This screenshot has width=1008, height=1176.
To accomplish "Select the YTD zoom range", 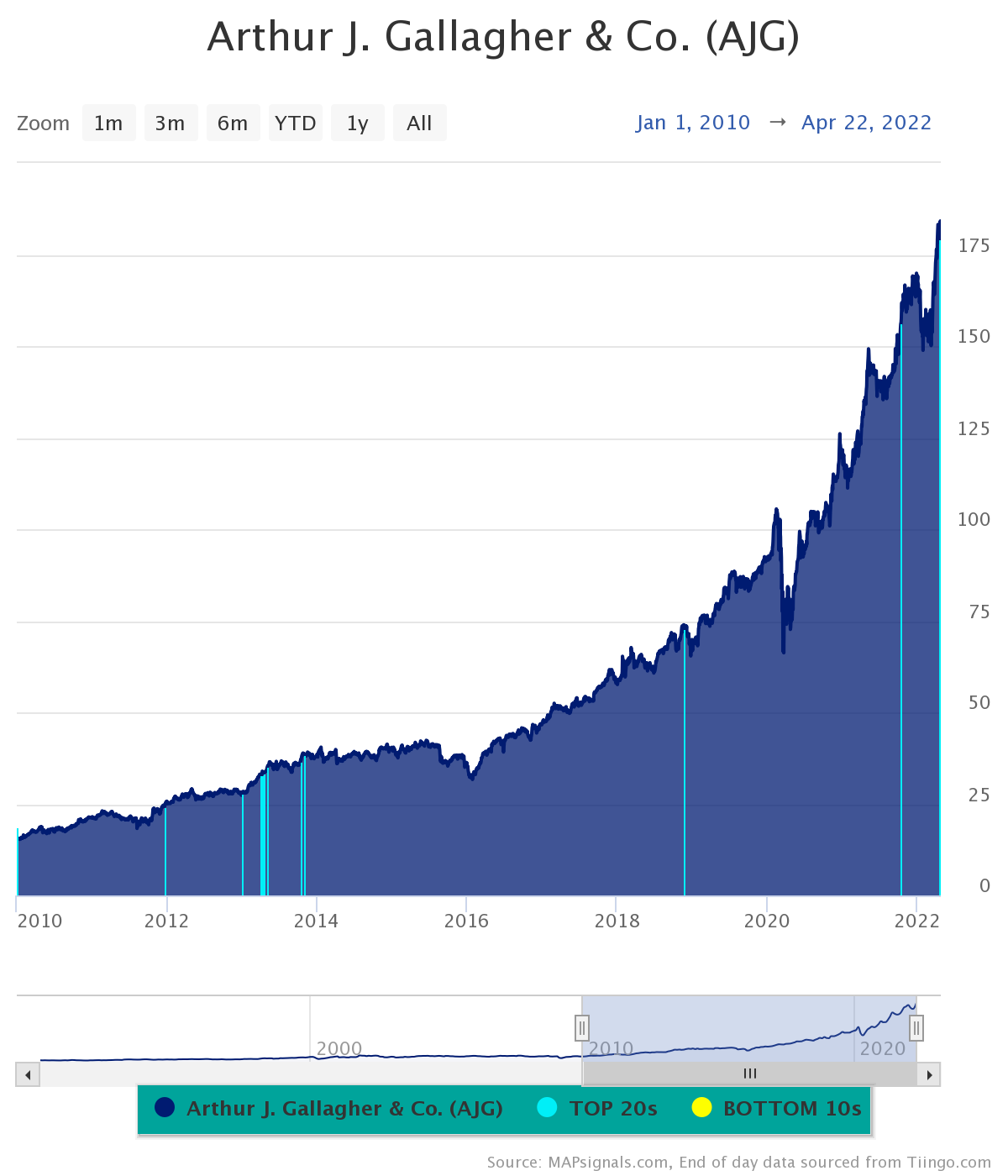I will pyautogui.click(x=295, y=123).
